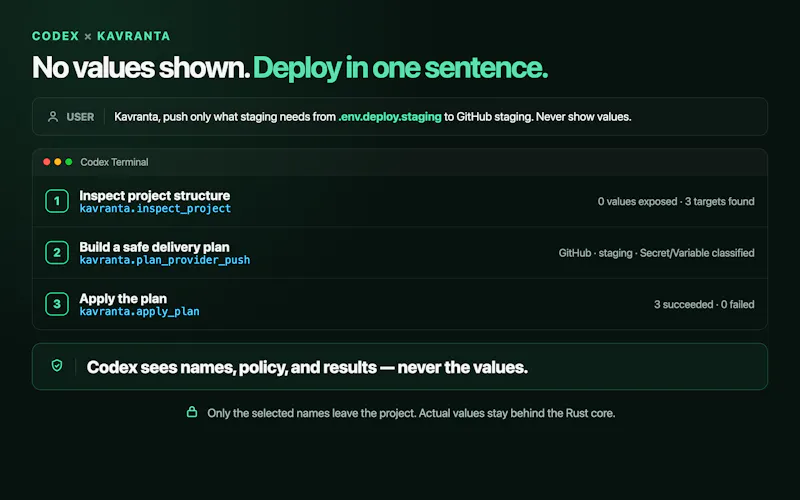Click the kavranta.plan_provider_push command
The height and width of the screenshot is (500, 800).
tap(165, 260)
